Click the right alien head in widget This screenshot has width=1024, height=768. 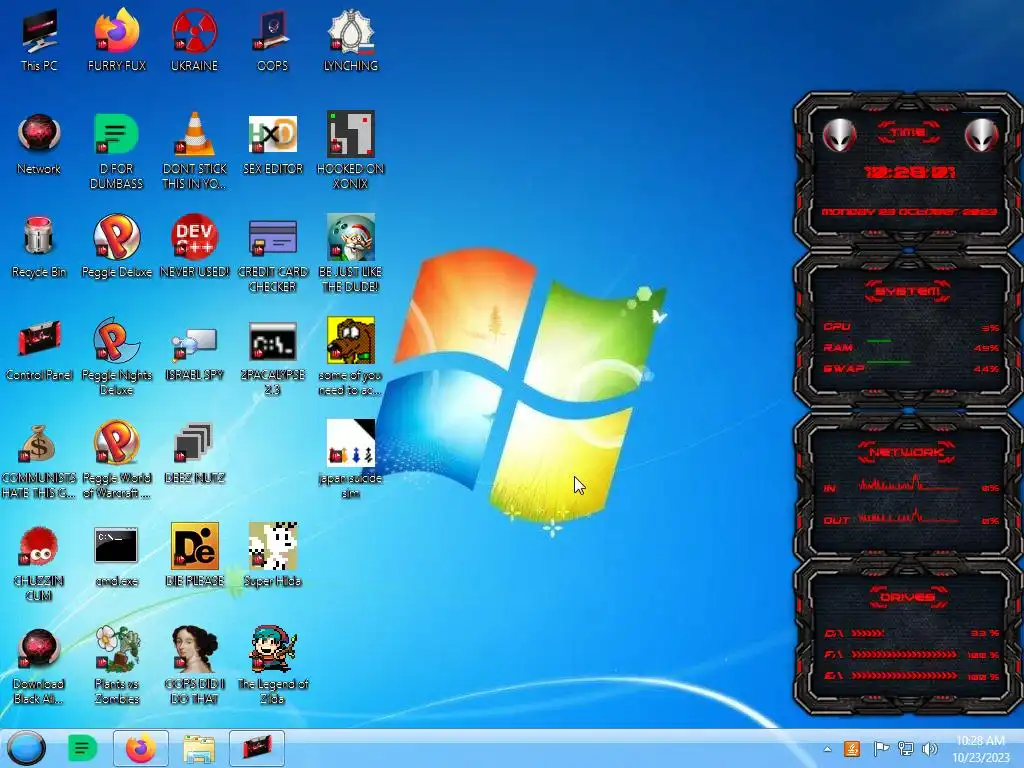[x=981, y=136]
